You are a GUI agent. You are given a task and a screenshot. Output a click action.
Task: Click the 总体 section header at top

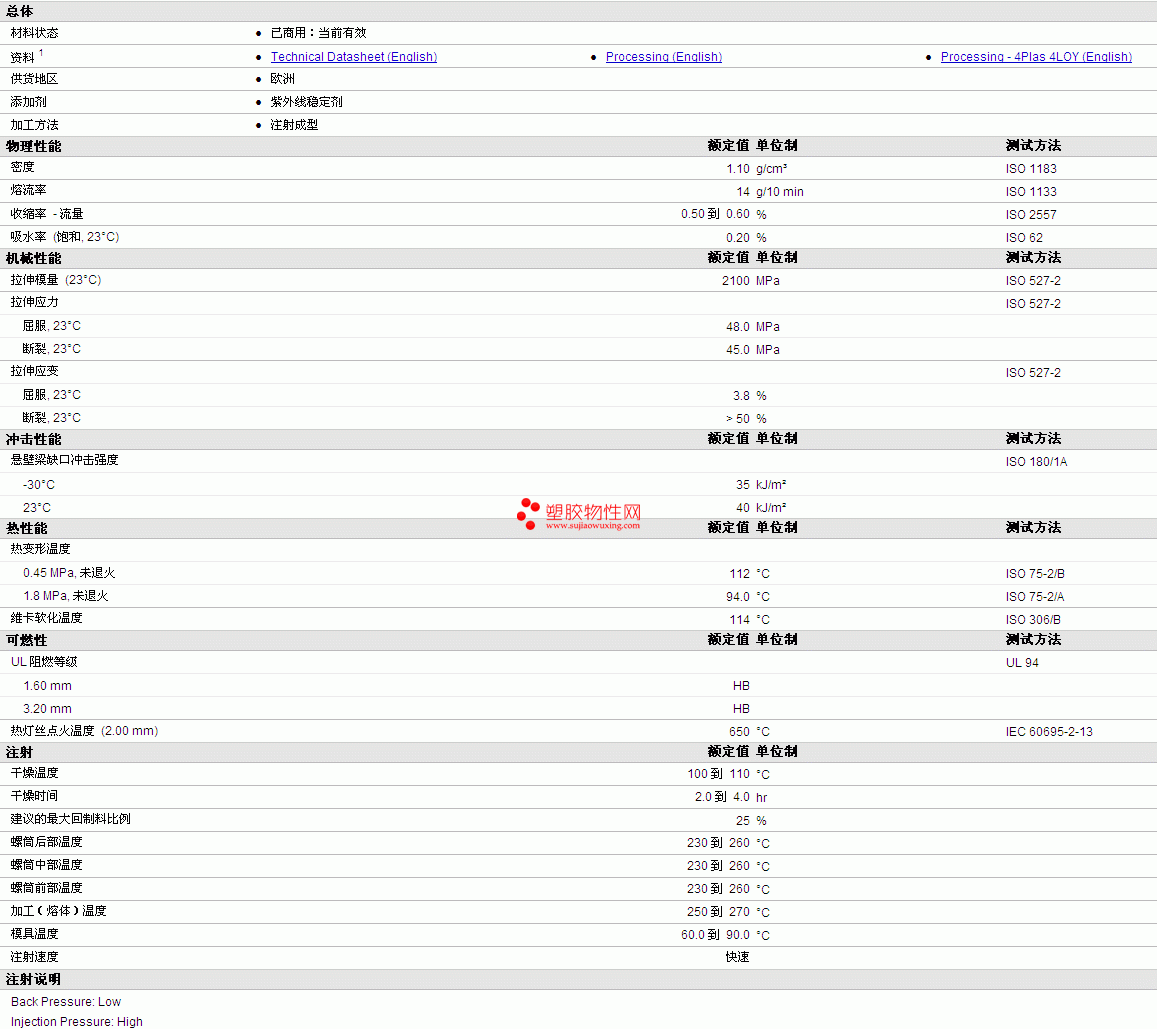[19, 11]
